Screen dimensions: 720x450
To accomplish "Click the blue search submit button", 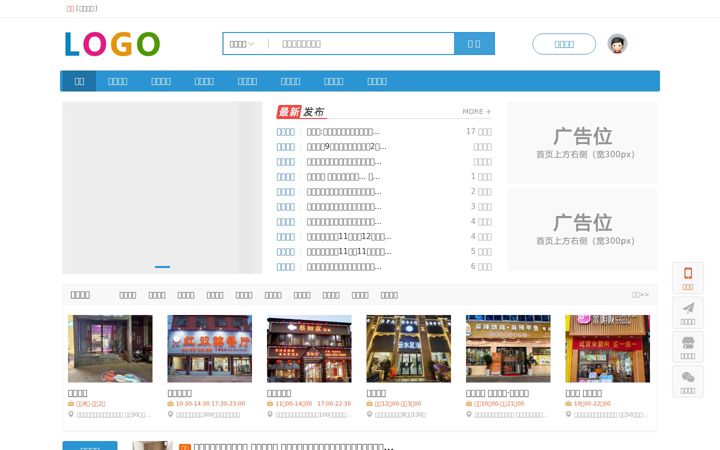I will coord(474,44).
